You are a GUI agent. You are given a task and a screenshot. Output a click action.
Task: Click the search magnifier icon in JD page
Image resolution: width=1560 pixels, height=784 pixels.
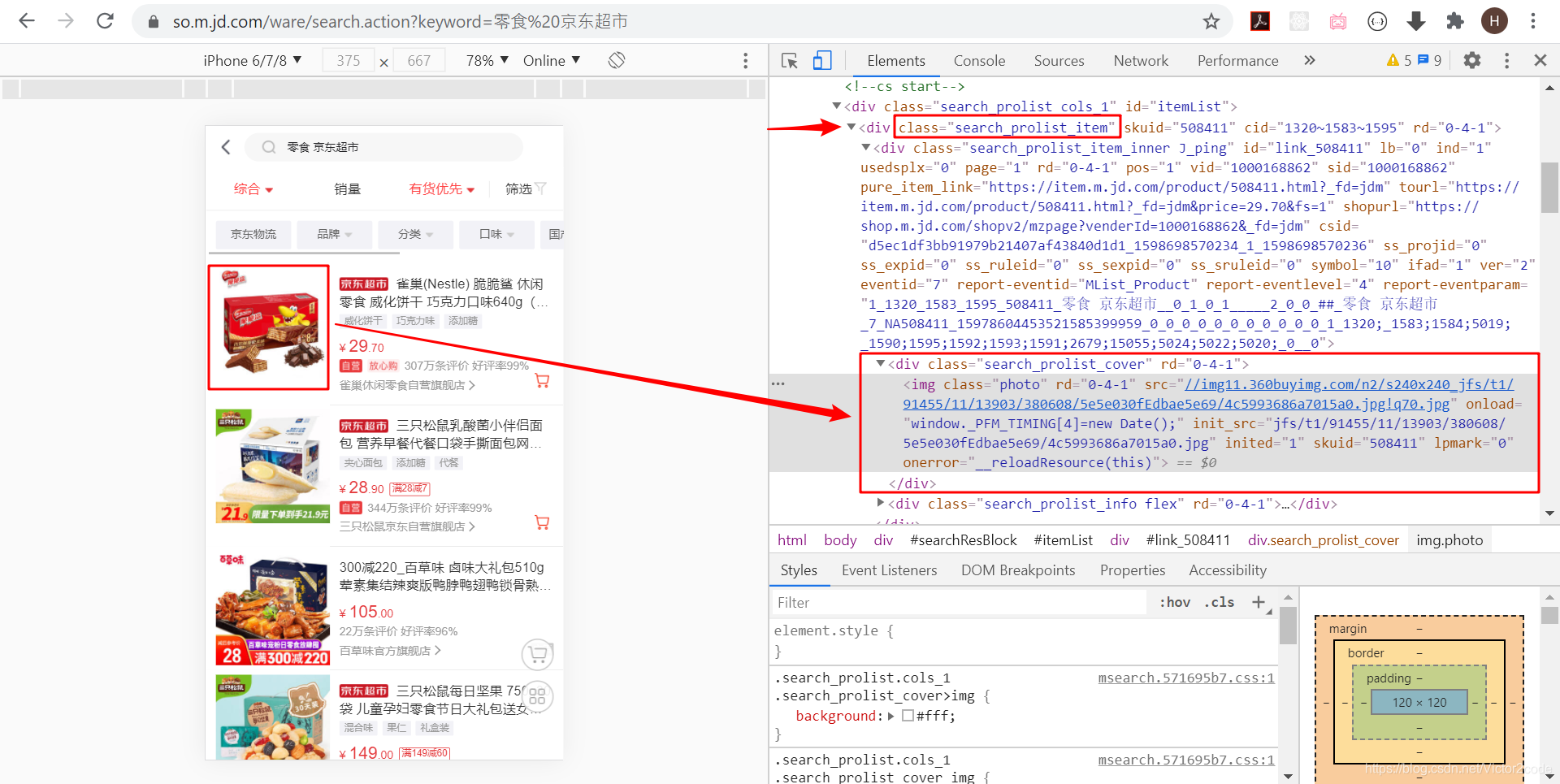point(268,147)
